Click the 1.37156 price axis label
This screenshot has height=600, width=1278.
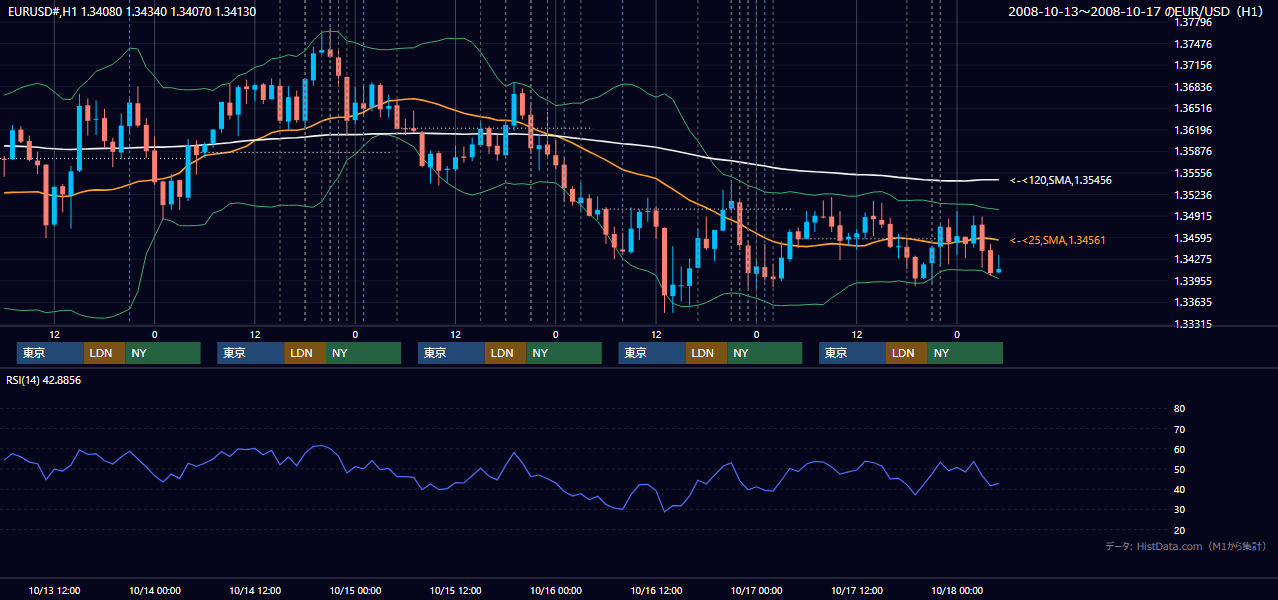click(x=1194, y=65)
